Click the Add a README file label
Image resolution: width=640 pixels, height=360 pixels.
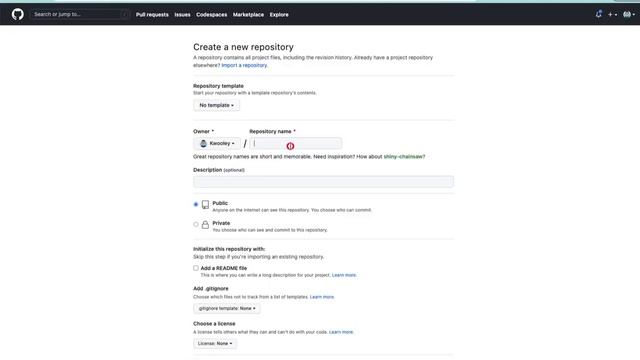[x=224, y=268]
